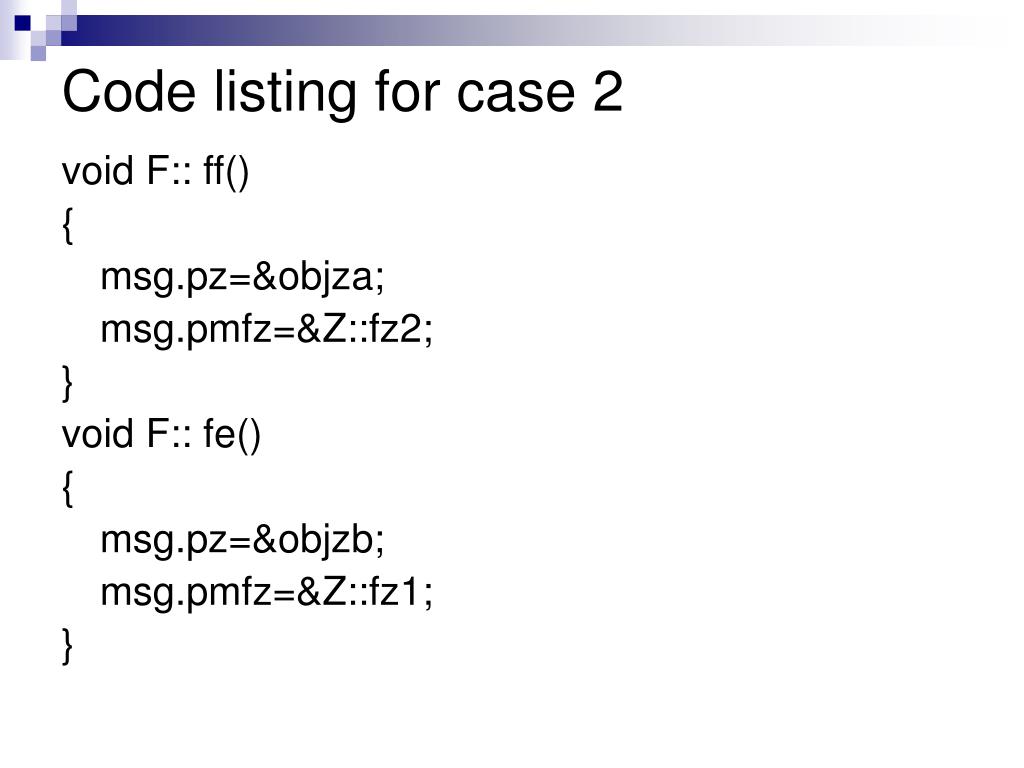Click the 'void F:: ff()' line
Screen dimensions: 1024x768
point(155,172)
